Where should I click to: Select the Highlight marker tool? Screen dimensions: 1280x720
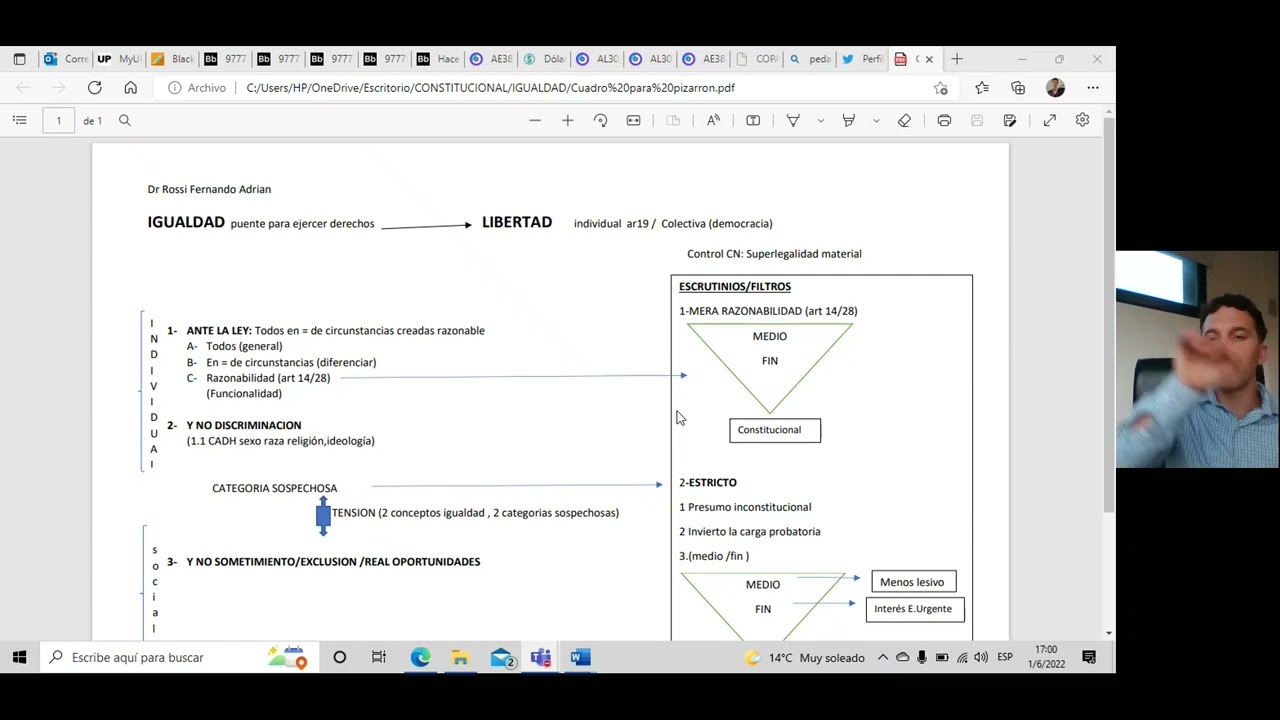click(849, 120)
